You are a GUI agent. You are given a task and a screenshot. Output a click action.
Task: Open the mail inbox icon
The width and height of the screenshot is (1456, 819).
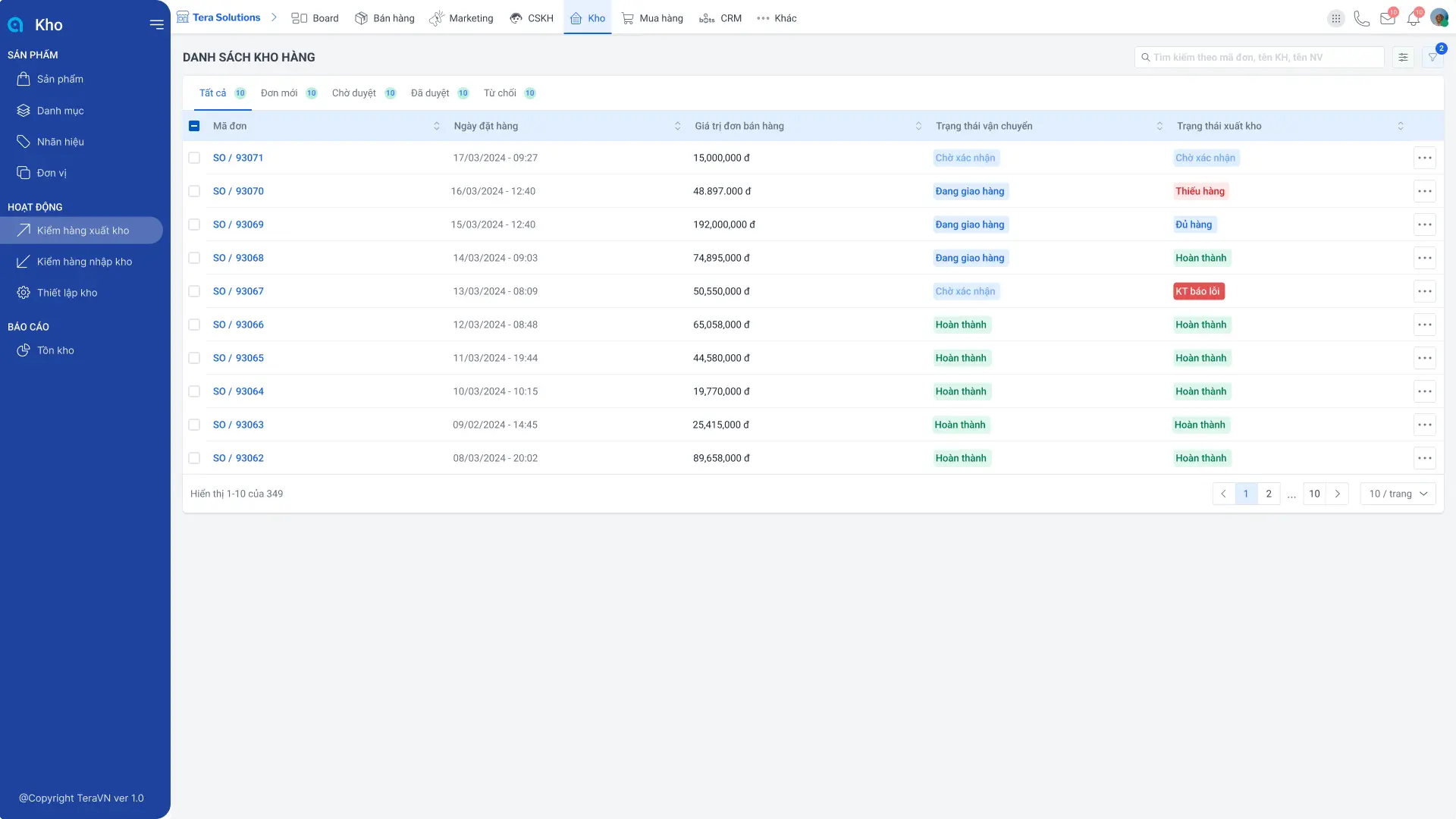point(1388,18)
